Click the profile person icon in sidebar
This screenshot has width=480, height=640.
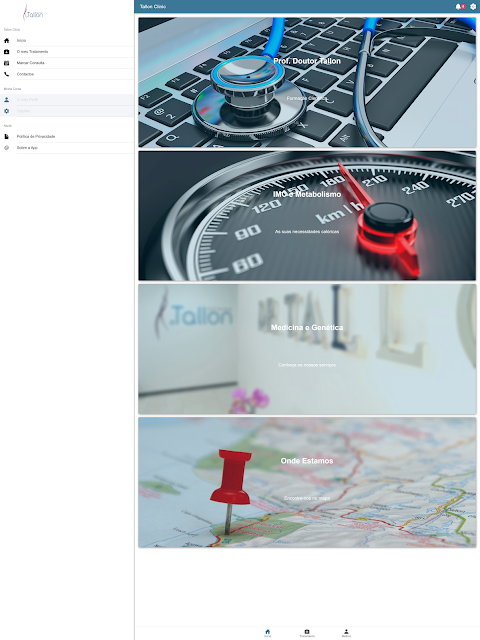(7, 100)
